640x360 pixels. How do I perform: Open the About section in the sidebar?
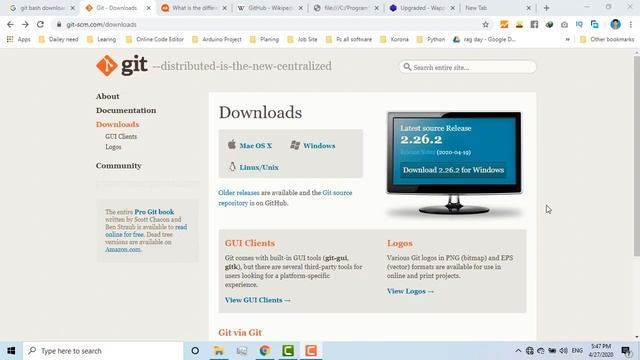107,96
